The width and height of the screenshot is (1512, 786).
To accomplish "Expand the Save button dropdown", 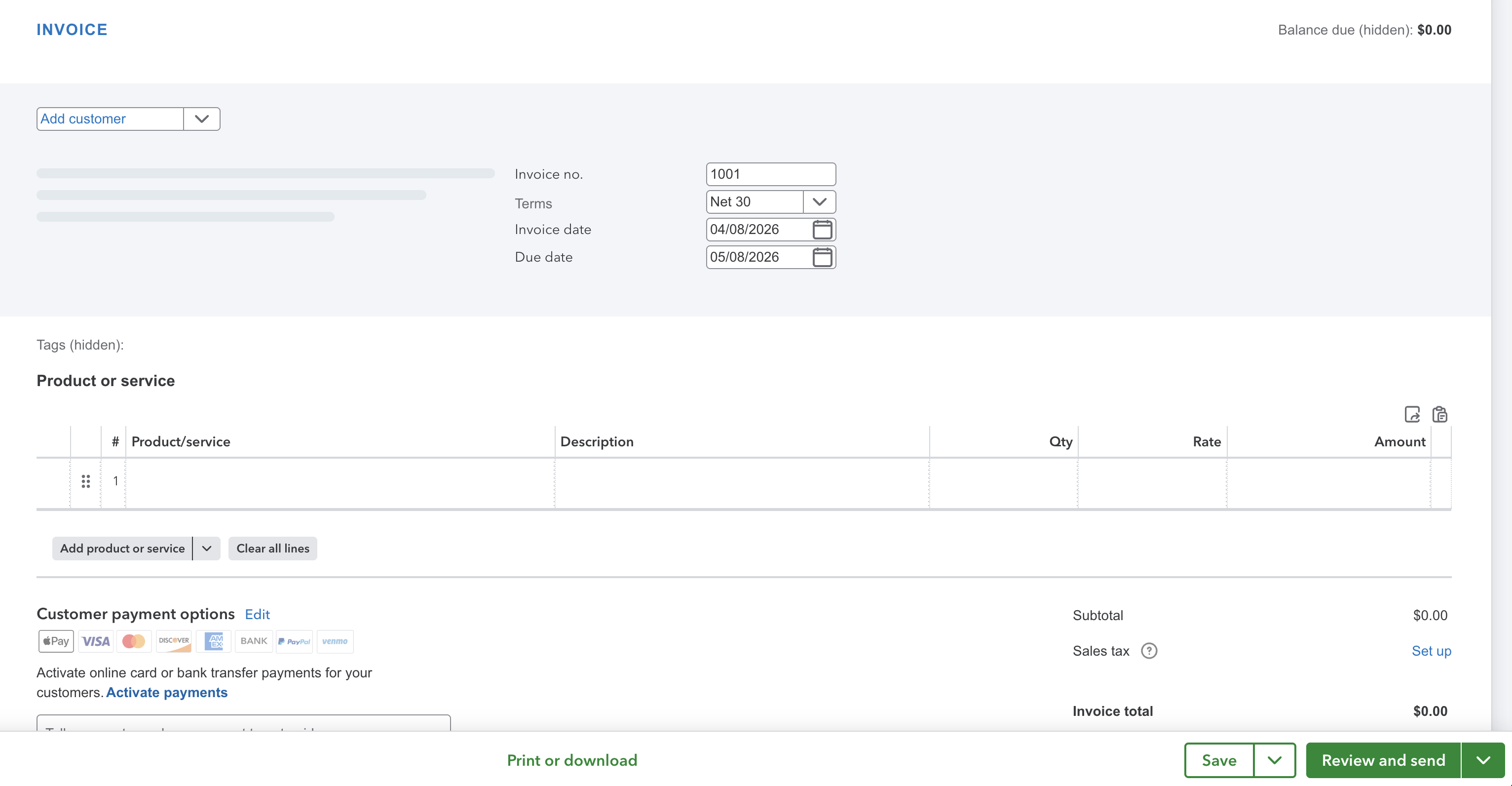I will 1274,759.
